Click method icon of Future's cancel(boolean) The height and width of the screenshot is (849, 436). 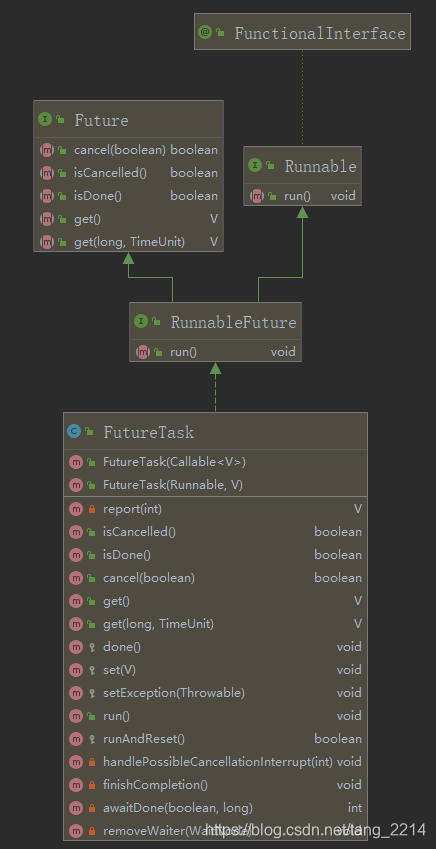click(x=47, y=150)
